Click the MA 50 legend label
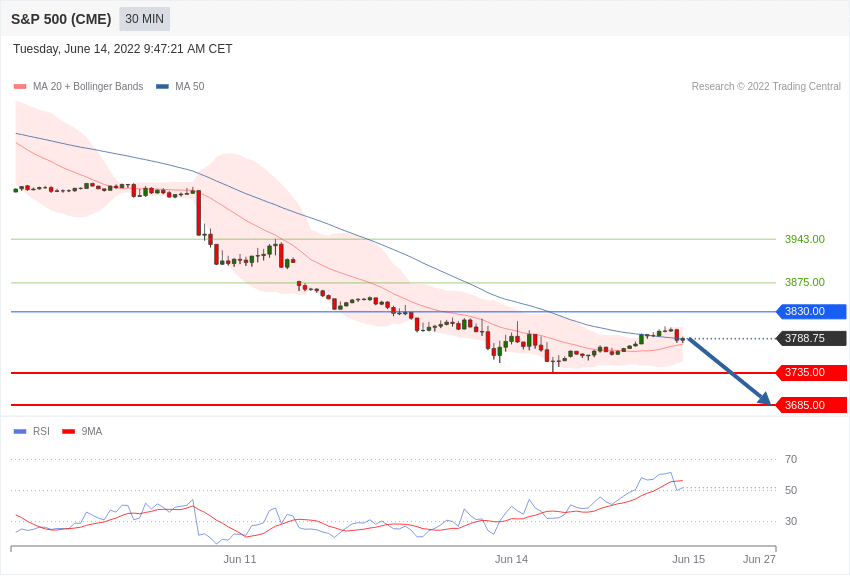The image size is (850, 576). [189, 87]
